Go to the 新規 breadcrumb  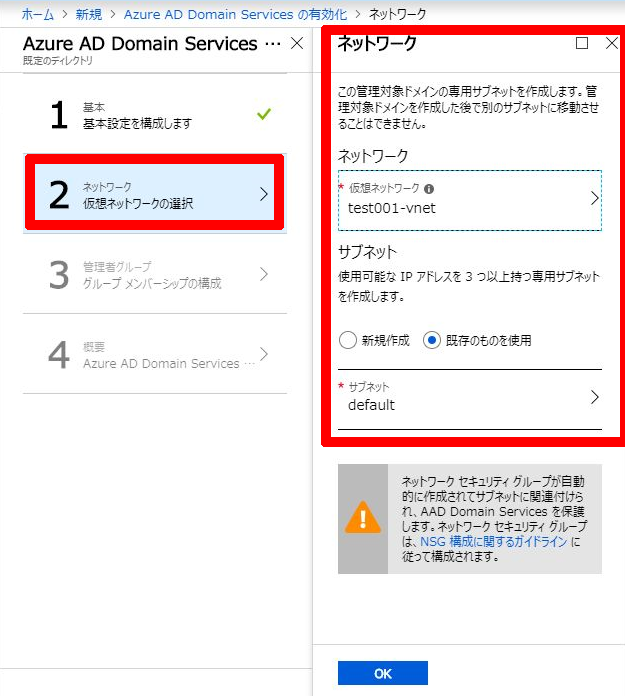[x=89, y=14]
